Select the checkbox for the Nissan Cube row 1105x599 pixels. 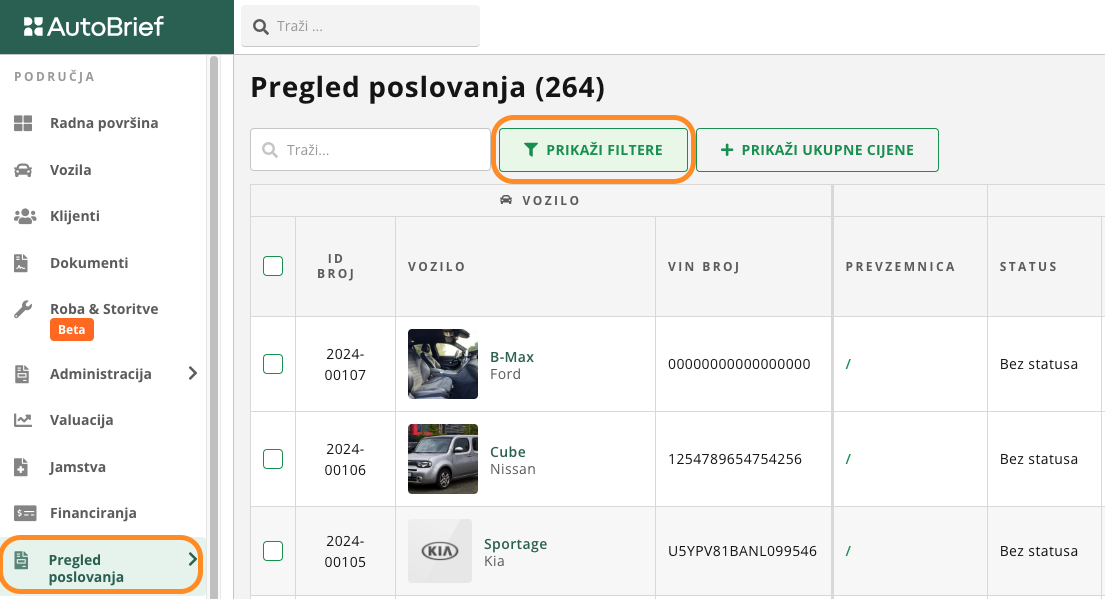tap(273, 459)
